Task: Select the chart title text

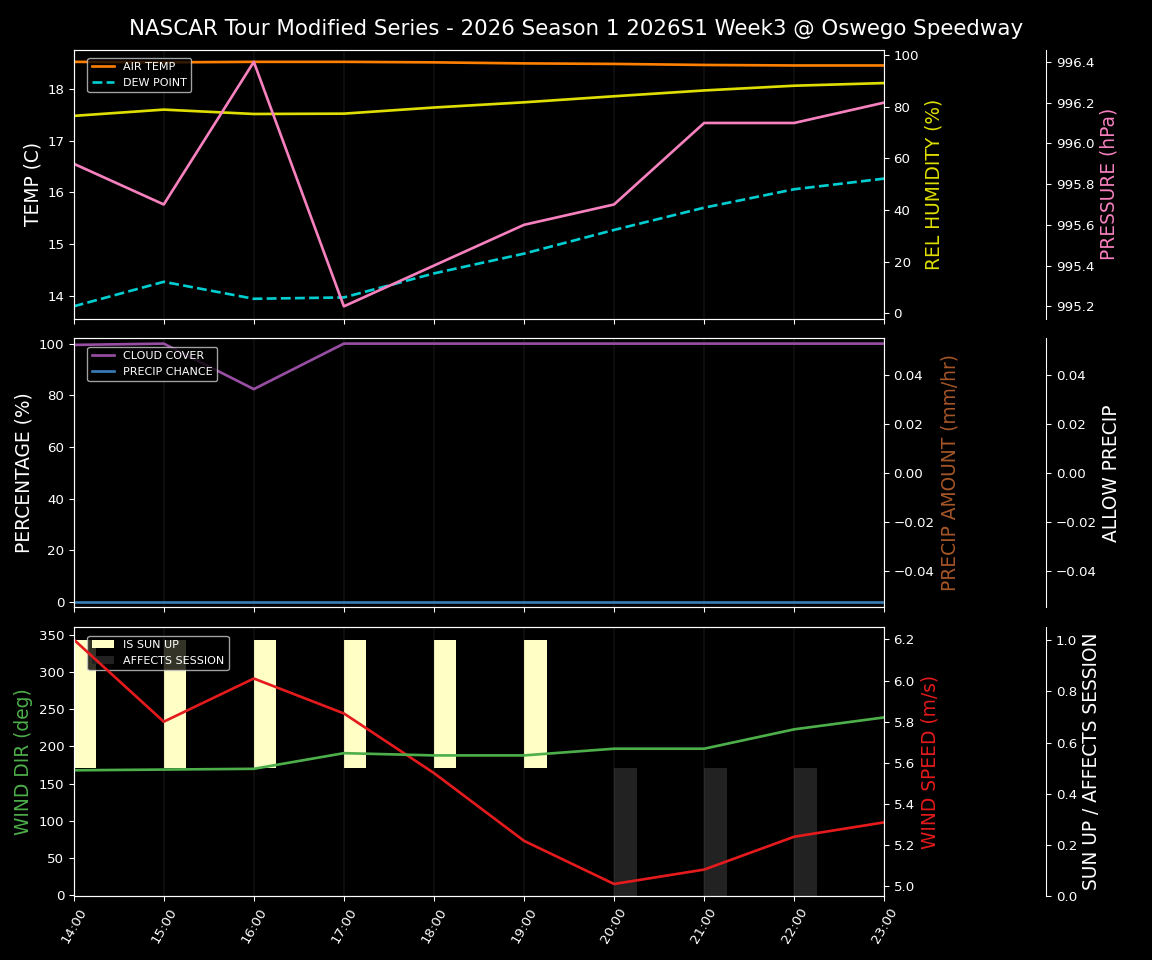Action: 575,28
